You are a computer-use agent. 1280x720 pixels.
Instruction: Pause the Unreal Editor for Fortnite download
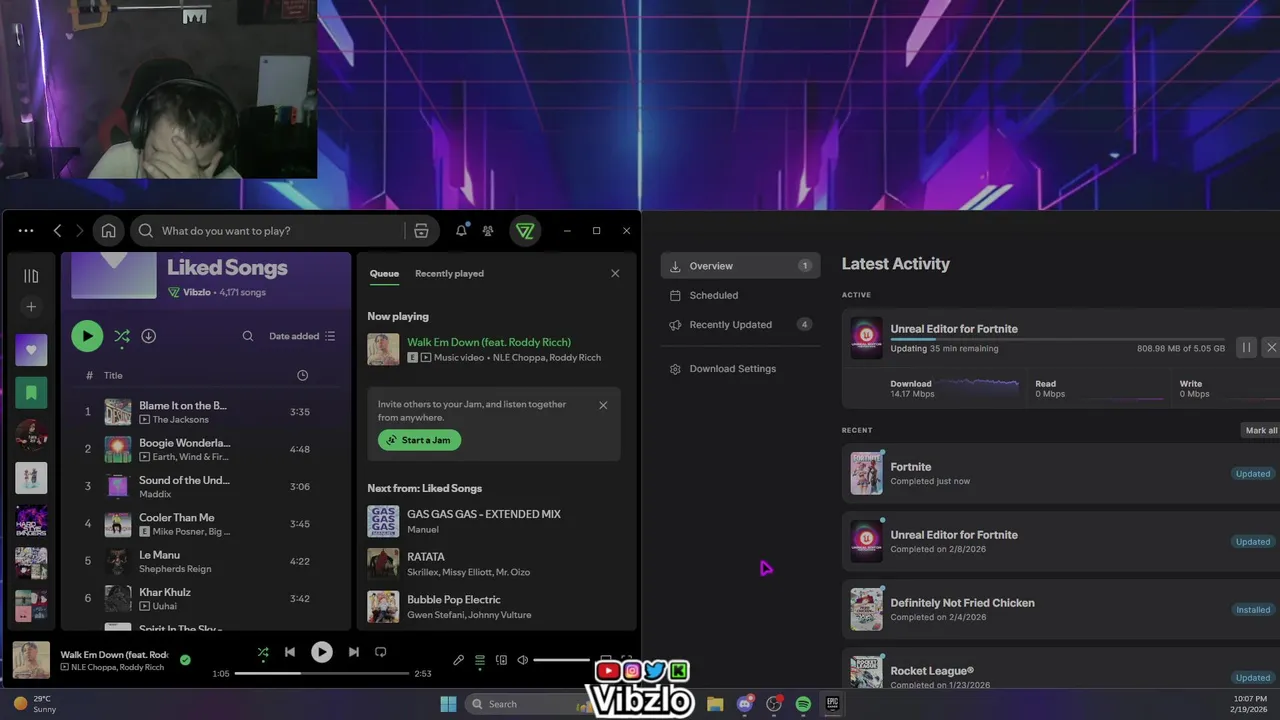pyautogui.click(x=1246, y=347)
